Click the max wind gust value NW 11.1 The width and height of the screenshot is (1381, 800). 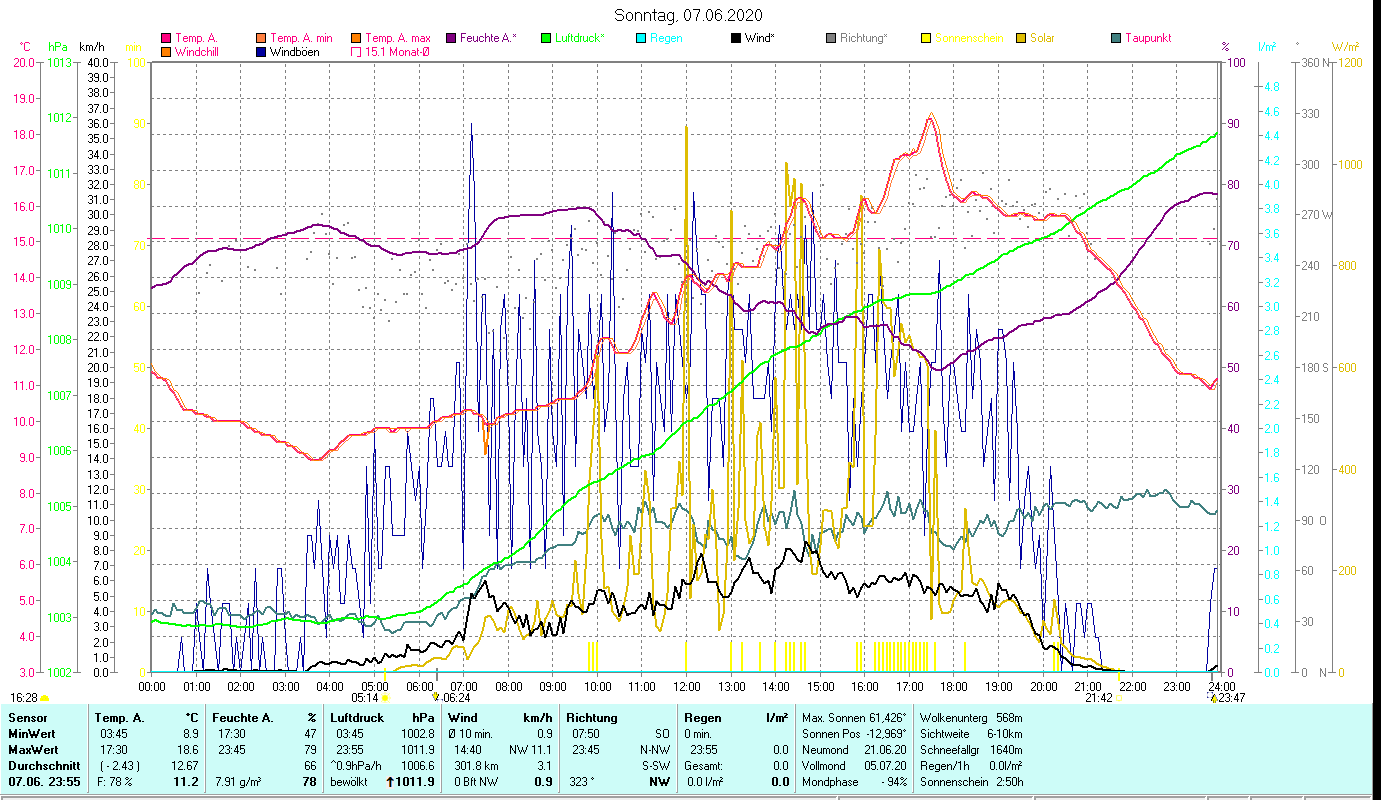coord(531,750)
